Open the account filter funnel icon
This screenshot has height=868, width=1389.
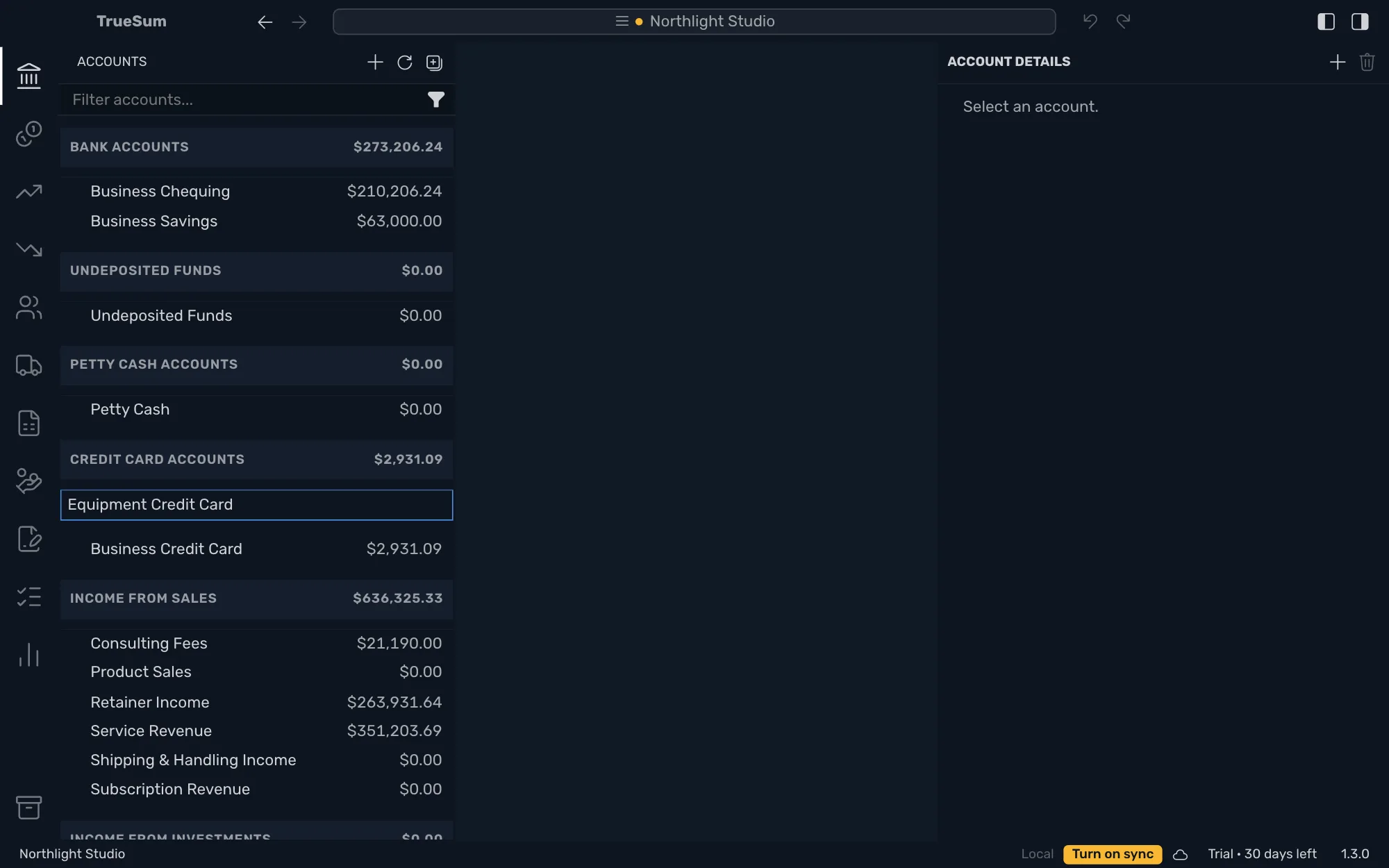pos(435,100)
